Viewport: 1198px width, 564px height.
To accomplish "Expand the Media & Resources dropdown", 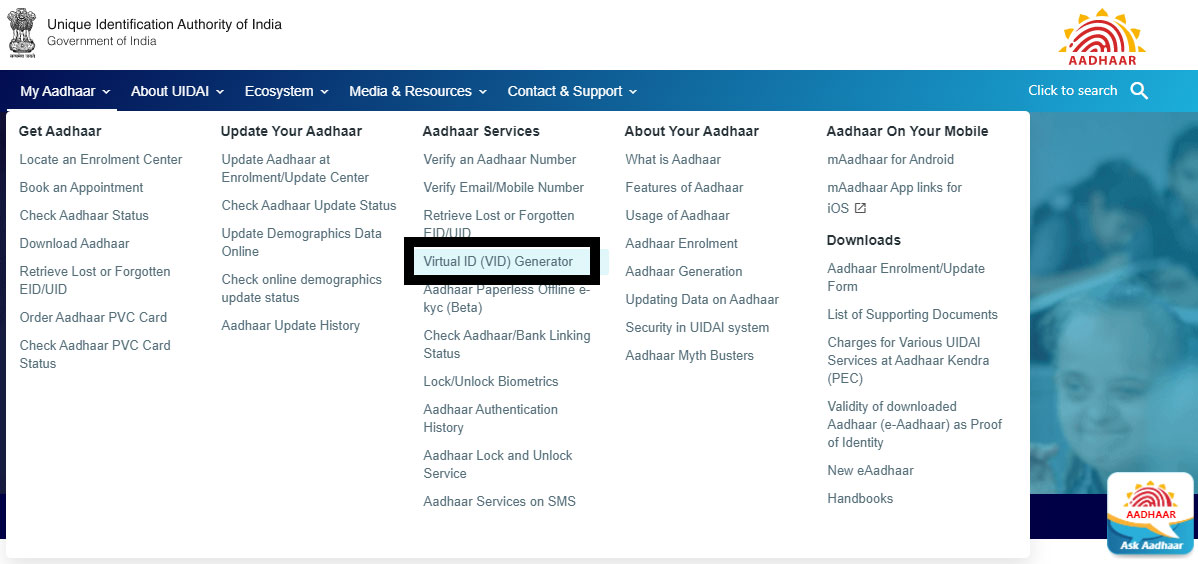I will (418, 91).
